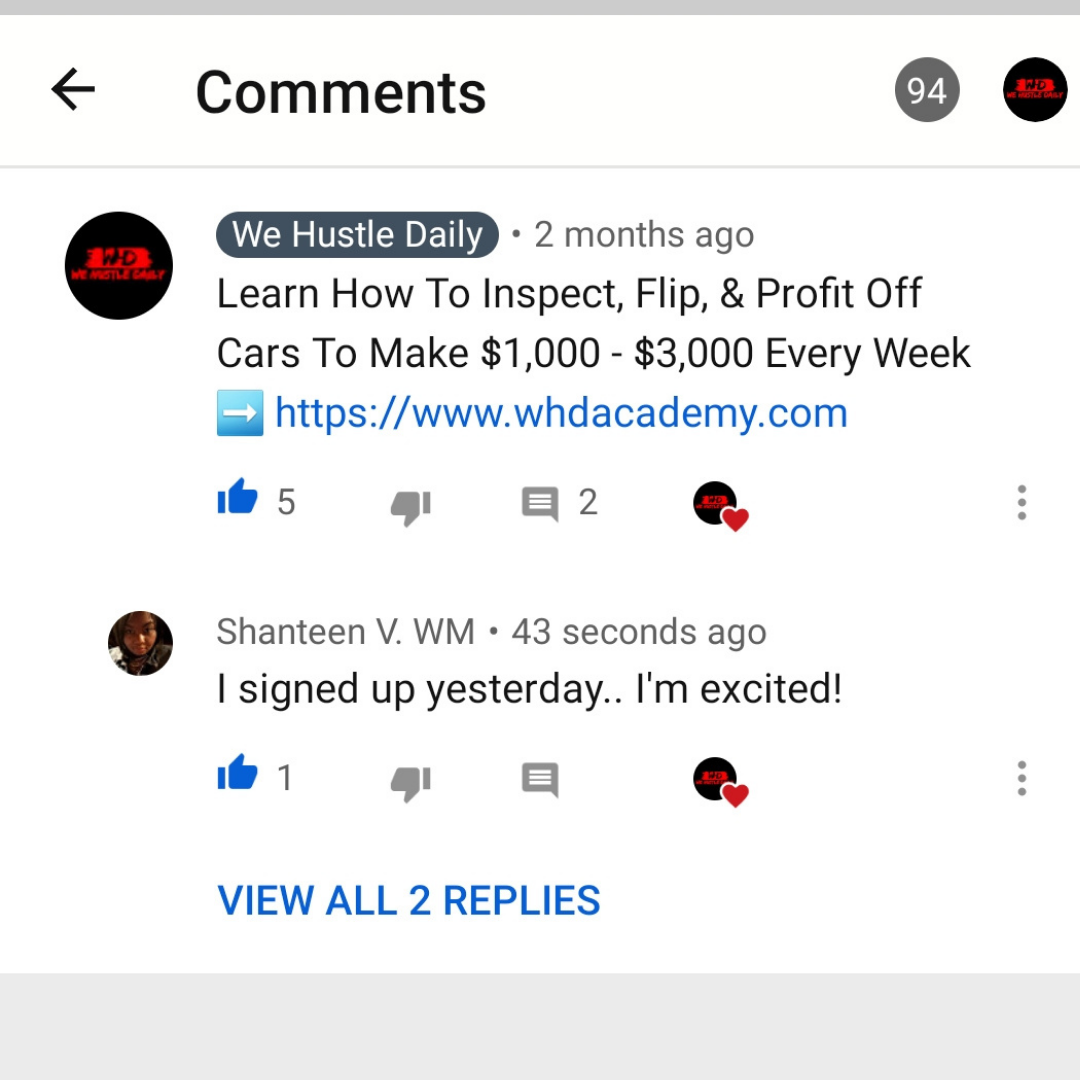Click creator heart badge on first comment
This screenshot has width=1080, height=1080.
[x=720, y=506]
